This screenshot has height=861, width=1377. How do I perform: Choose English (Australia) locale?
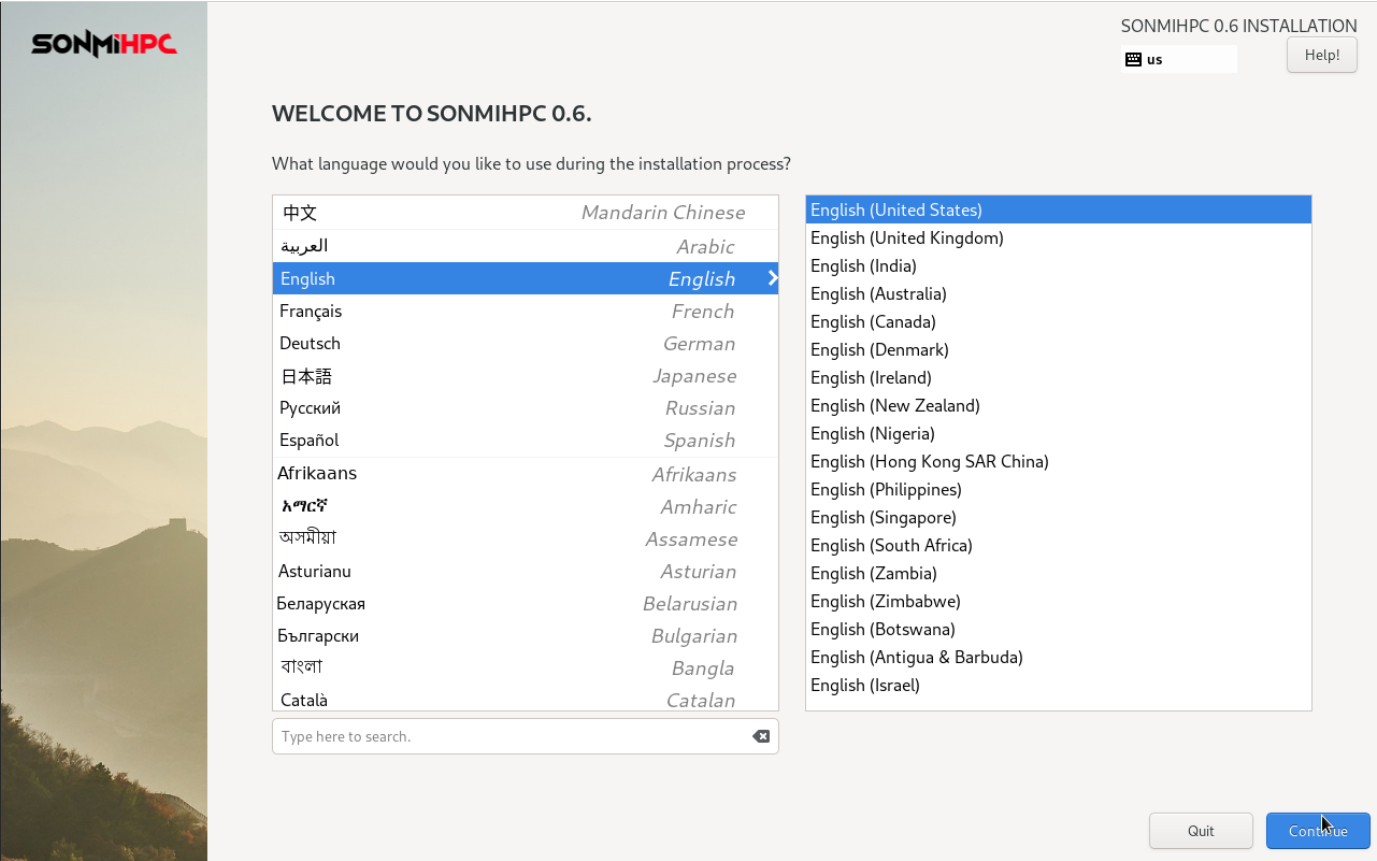click(1058, 294)
